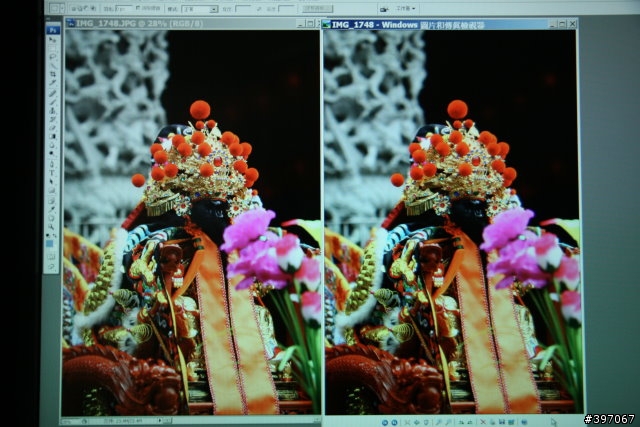Select the Crop tool
This screenshot has width=640, height=427.
click(x=52, y=74)
